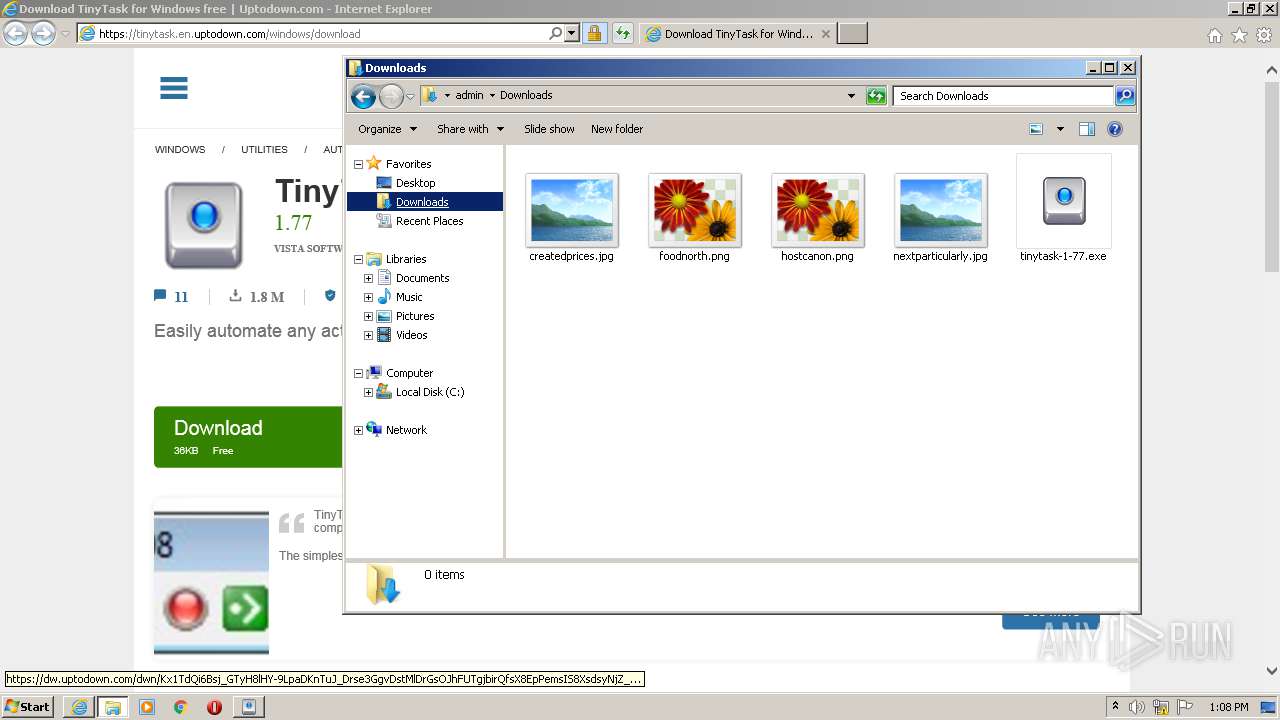Screen dimensions: 1280x720
Task: Select Local Disk (C:)
Action: tap(430, 392)
